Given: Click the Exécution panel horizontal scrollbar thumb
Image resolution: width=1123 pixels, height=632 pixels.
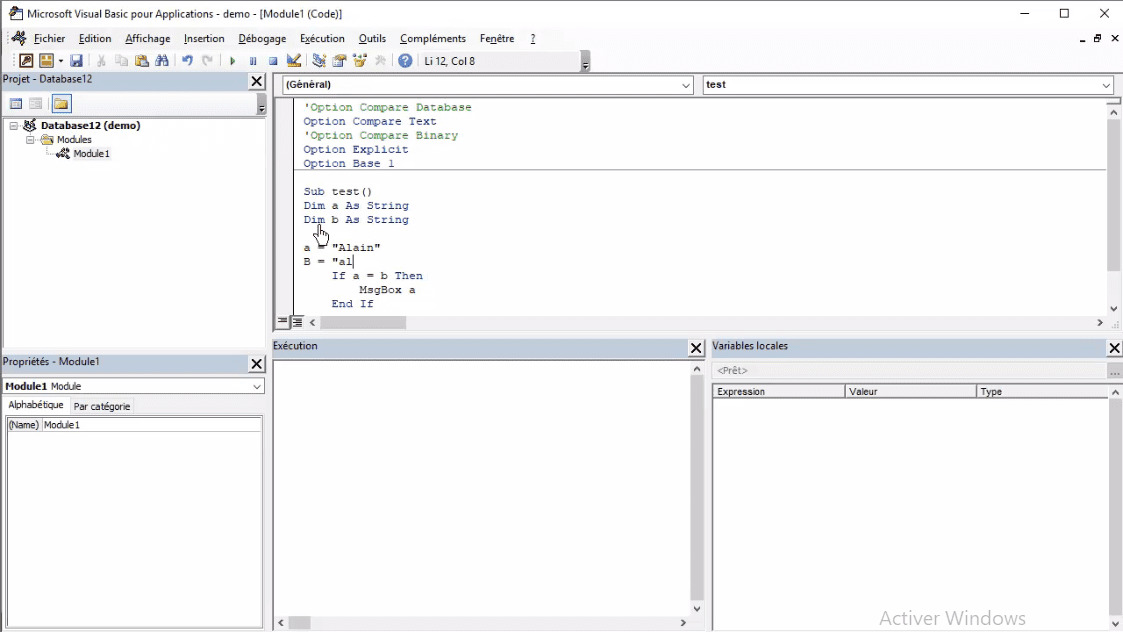Looking at the screenshot, I should (x=299, y=623).
